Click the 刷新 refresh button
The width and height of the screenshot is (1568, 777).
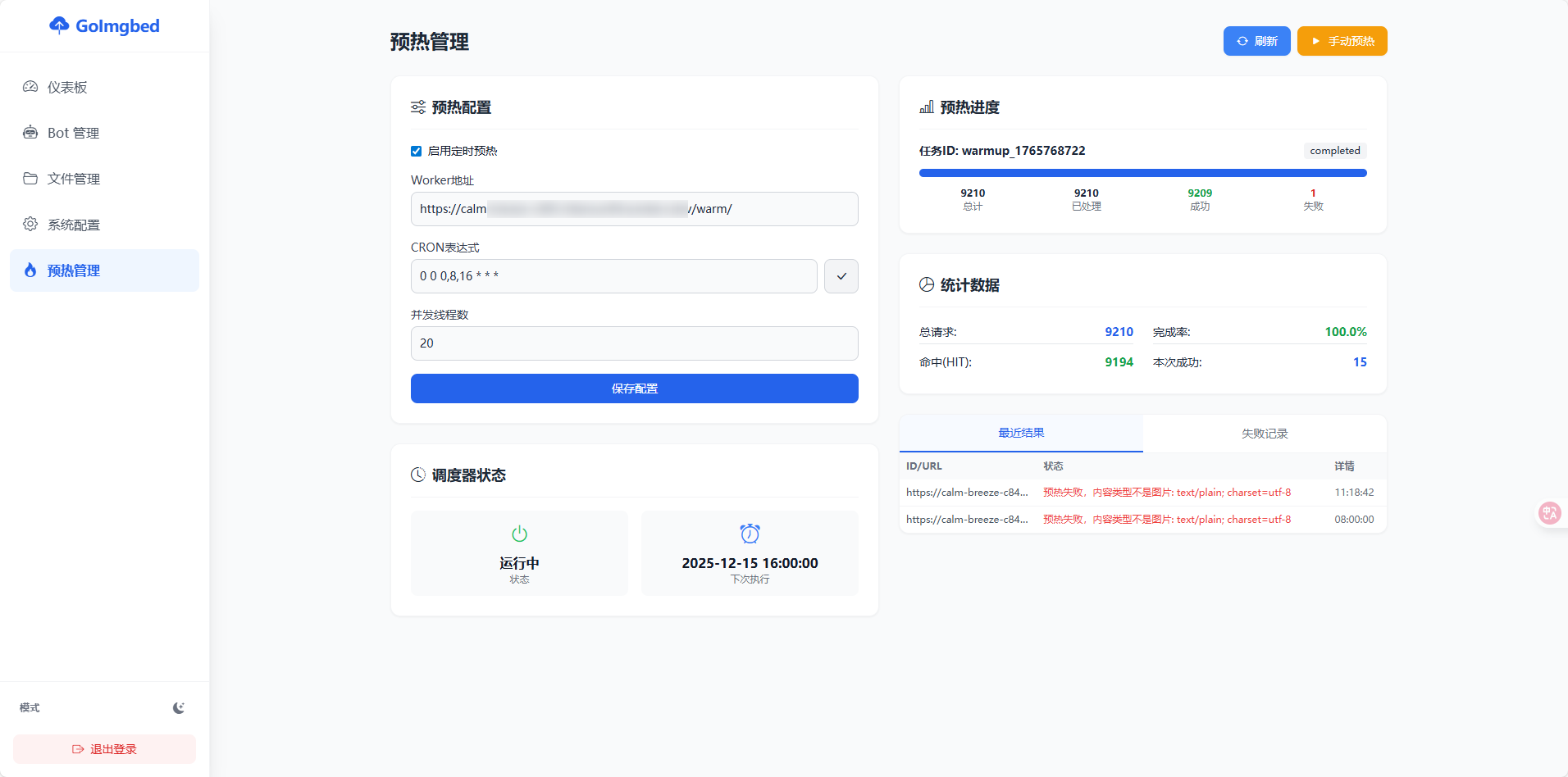(x=1256, y=41)
